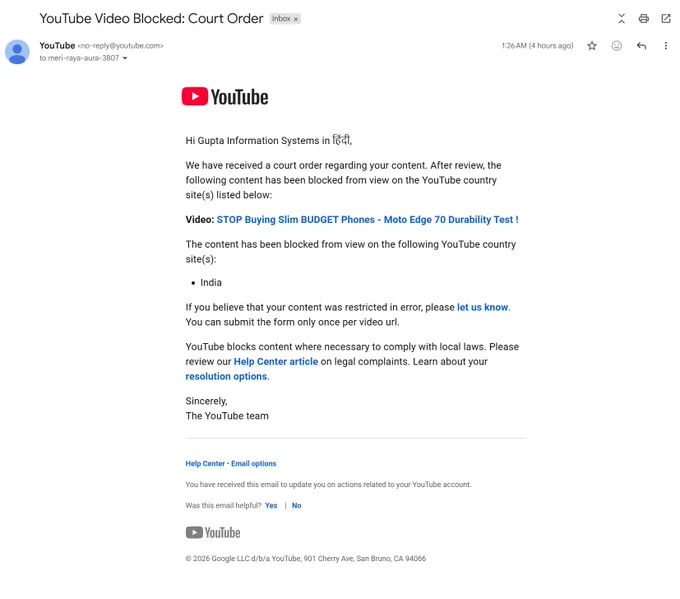
Task: Open Email options in the footer
Action: pos(254,463)
